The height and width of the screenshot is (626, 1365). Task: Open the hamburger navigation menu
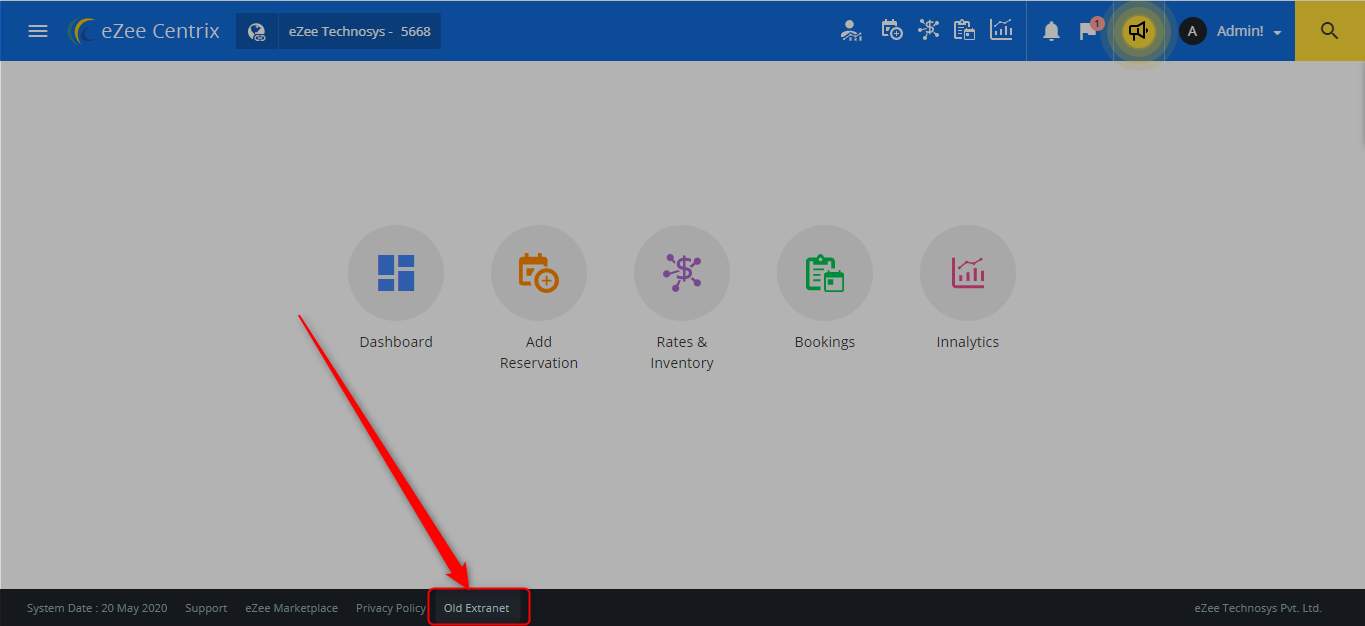coord(38,31)
